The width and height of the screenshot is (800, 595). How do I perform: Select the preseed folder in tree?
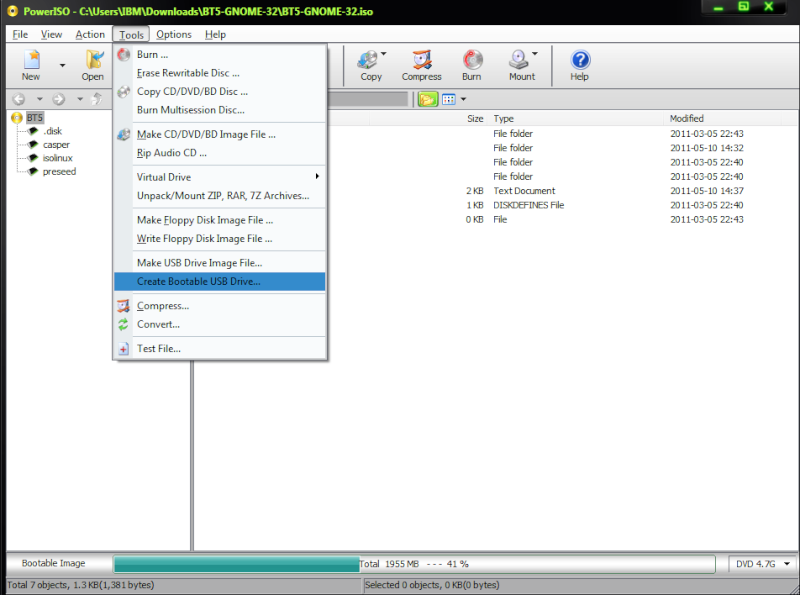tap(59, 171)
